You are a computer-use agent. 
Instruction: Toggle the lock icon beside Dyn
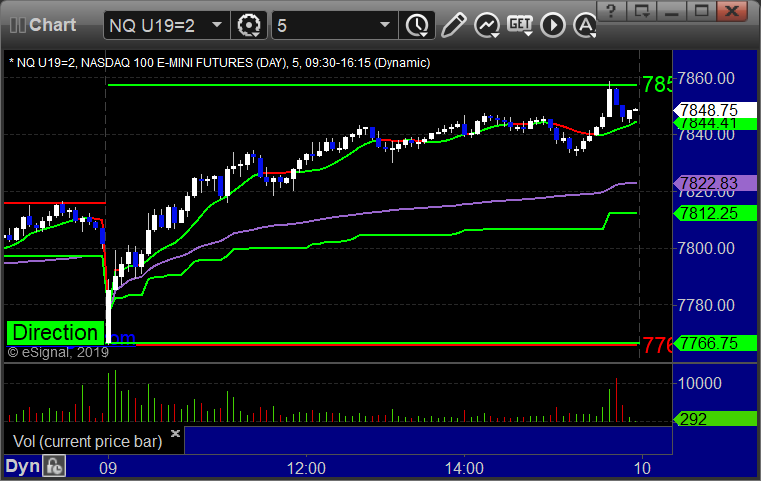(x=54, y=466)
